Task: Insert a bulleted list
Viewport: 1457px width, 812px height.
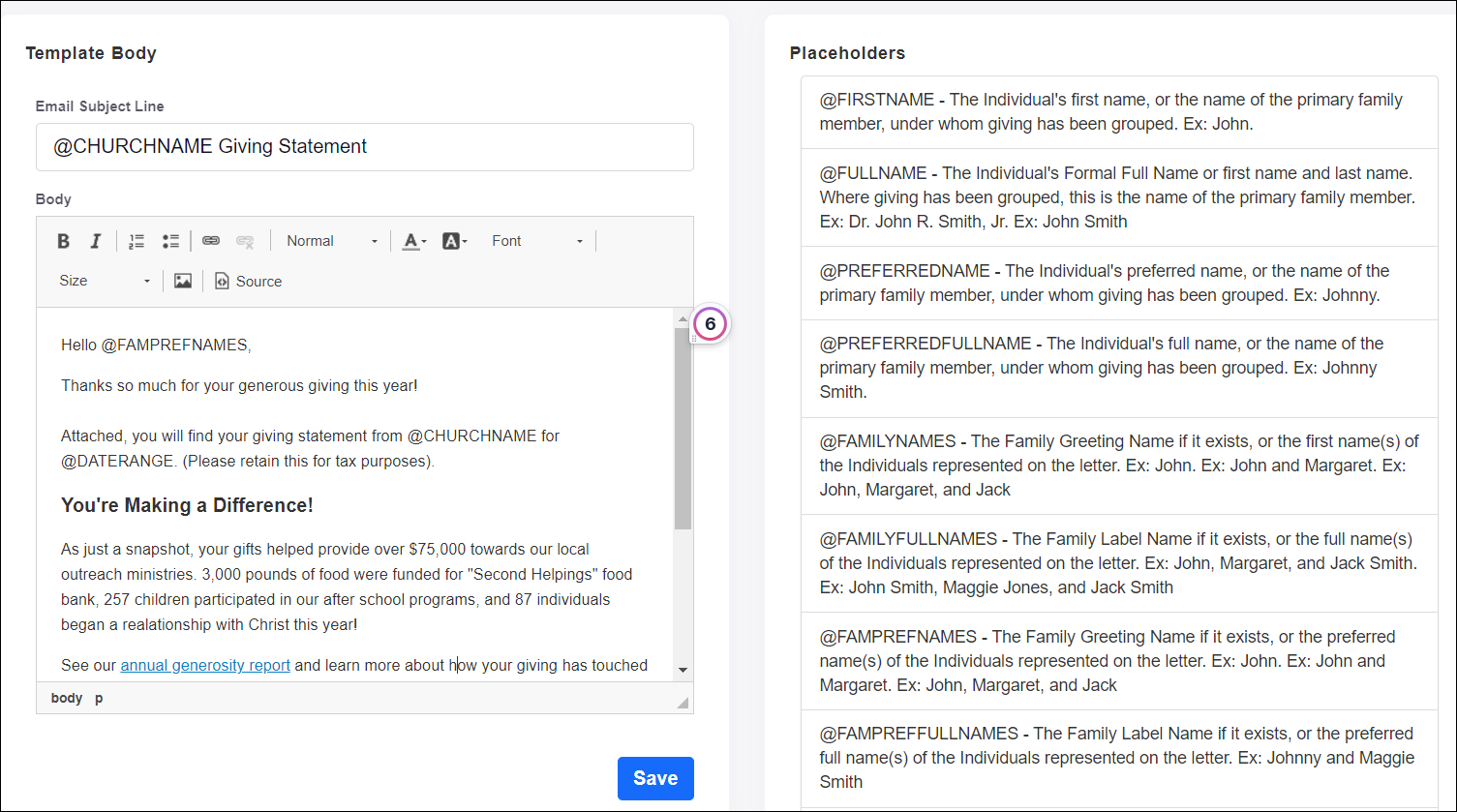Action: coord(171,240)
